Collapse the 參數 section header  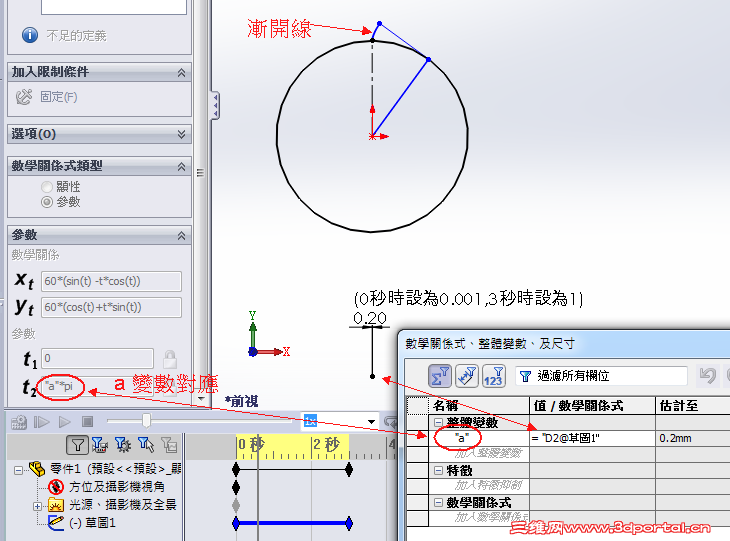point(182,236)
